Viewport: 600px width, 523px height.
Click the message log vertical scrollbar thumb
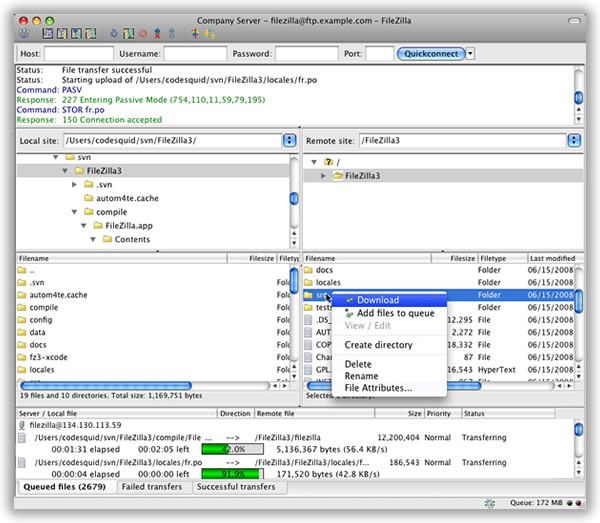click(x=579, y=98)
